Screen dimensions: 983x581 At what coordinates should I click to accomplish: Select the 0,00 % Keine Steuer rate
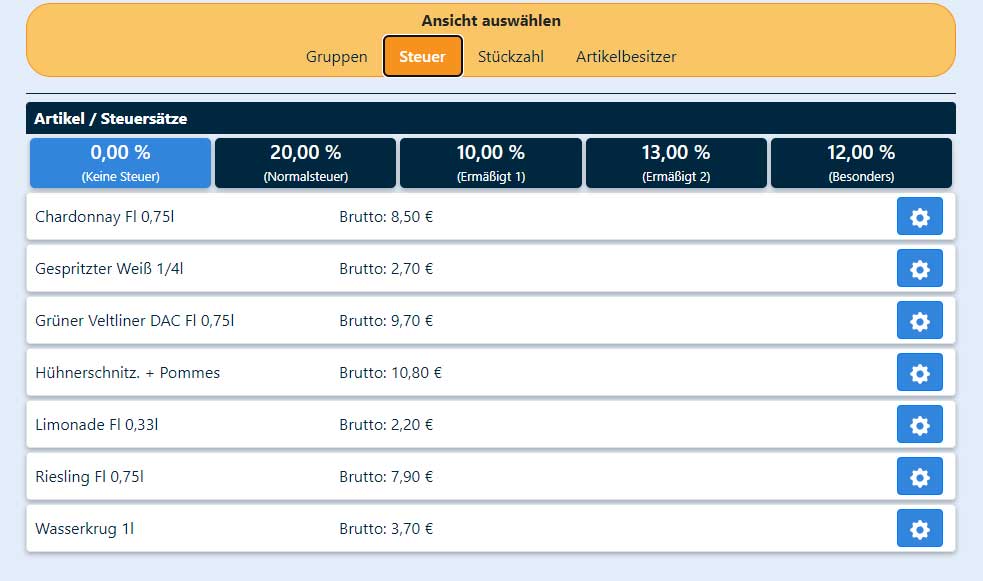pos(120,163)
